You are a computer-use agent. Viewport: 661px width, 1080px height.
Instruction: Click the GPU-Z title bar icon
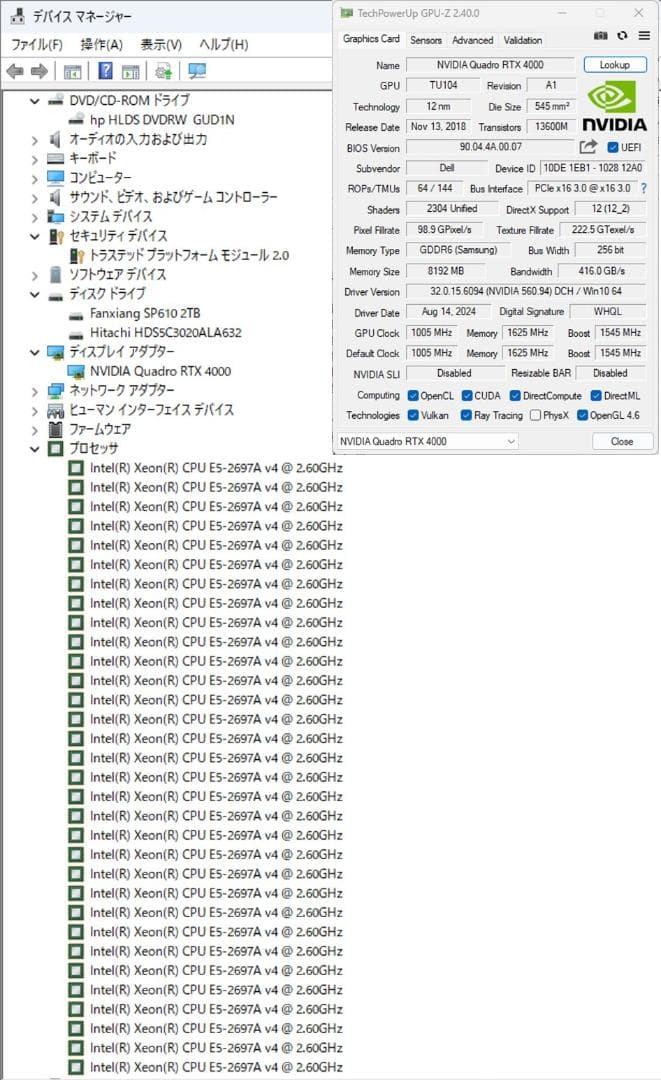click(347, 13)
